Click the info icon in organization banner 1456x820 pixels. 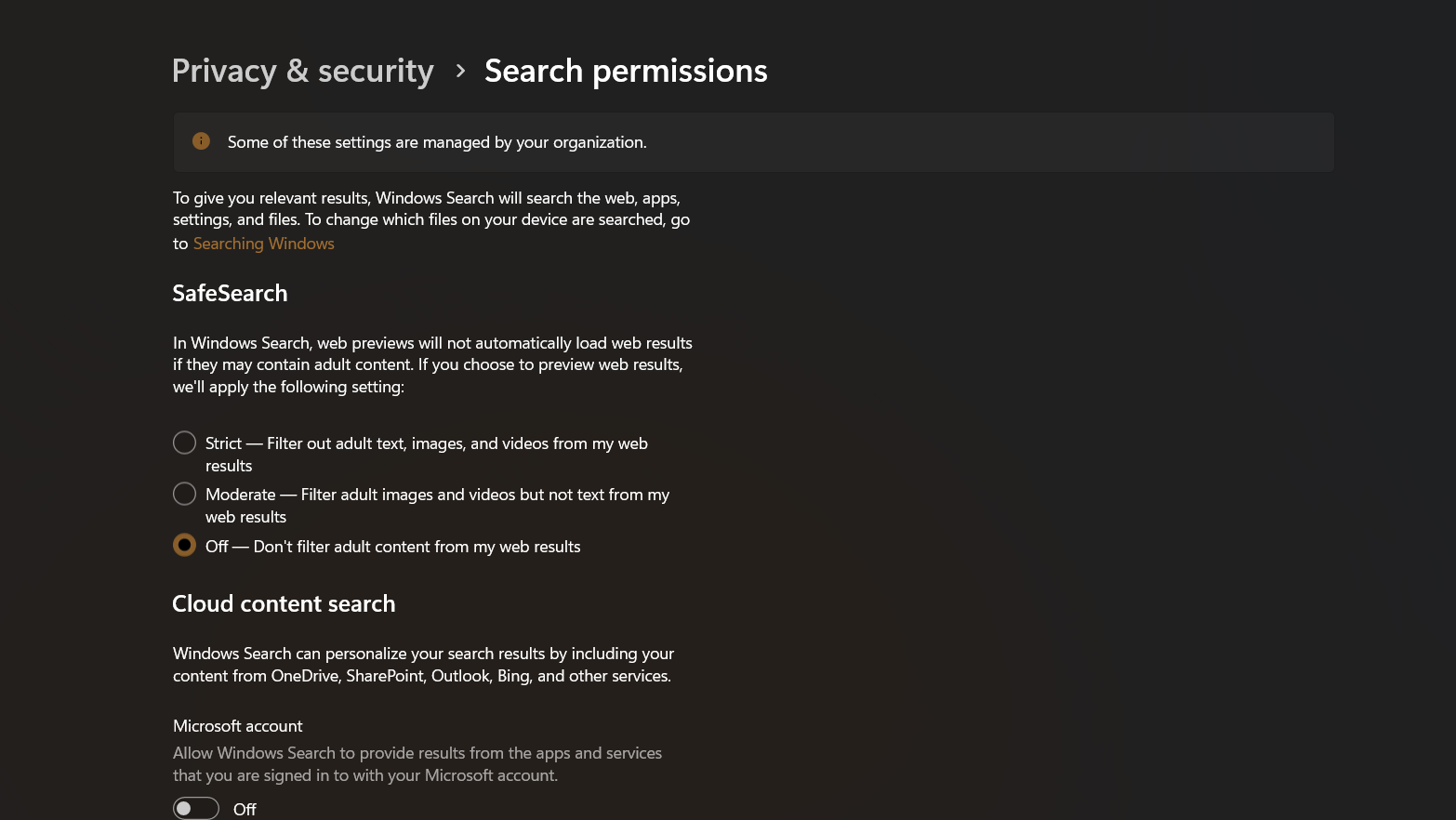tap(201, 141)
